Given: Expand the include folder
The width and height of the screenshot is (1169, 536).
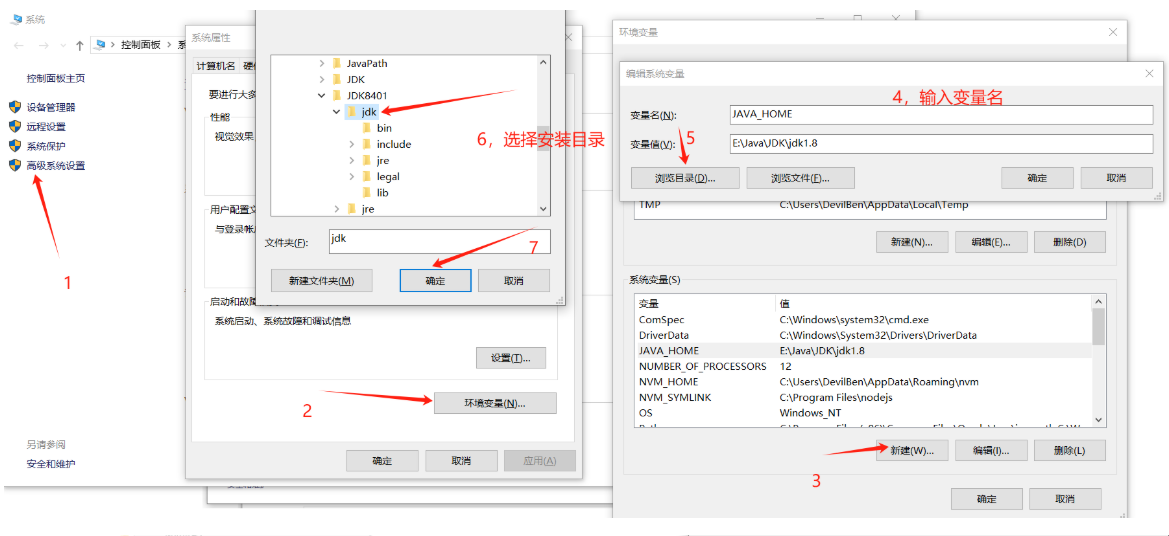Looking at the screenshot, I should pos(352,144).
